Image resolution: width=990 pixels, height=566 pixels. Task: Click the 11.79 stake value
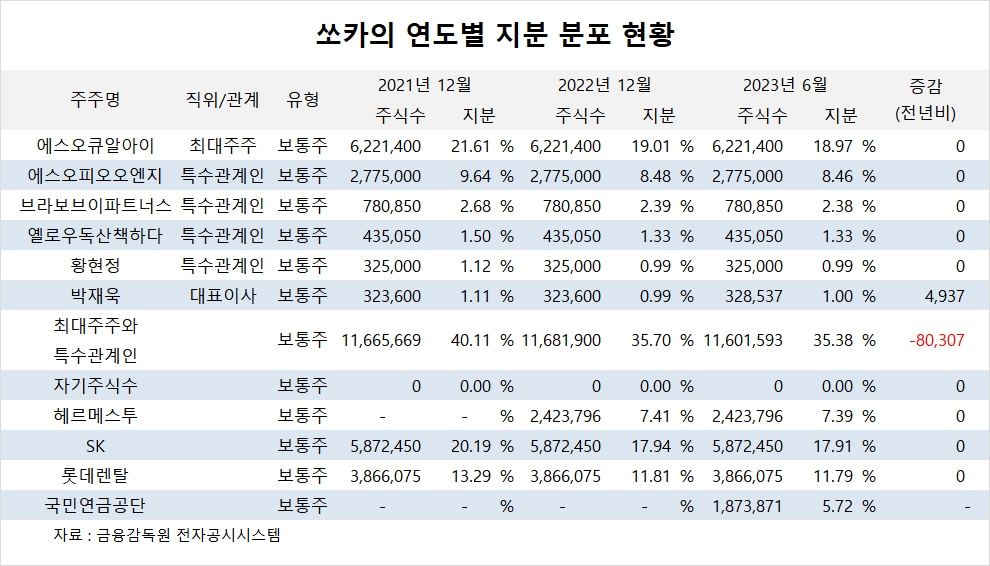pos(833,476)
